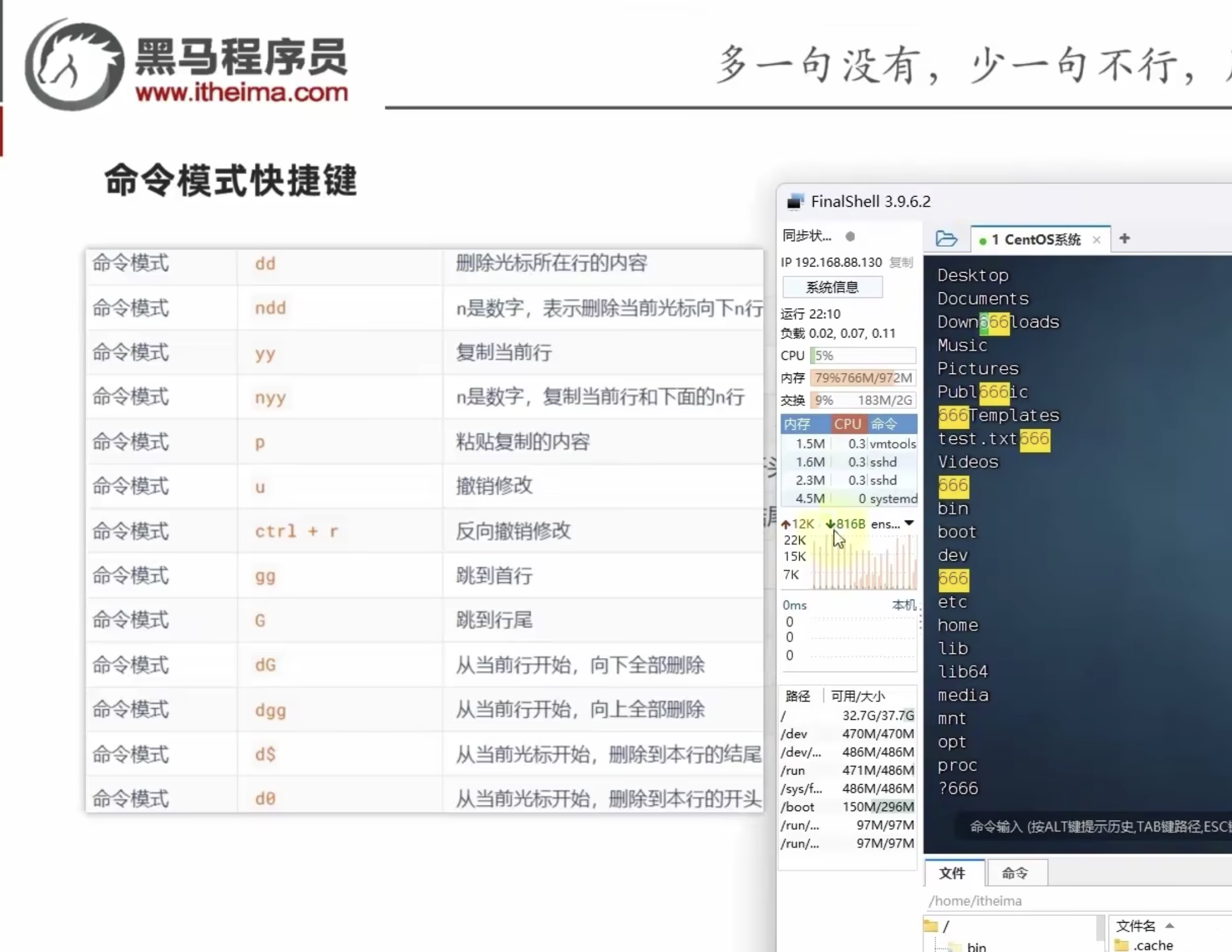The width and height of the screenshot is (1232, 952).
Task: Switch to the 1 CentOS系统 tab
Action: click(x=1035, y=240)
